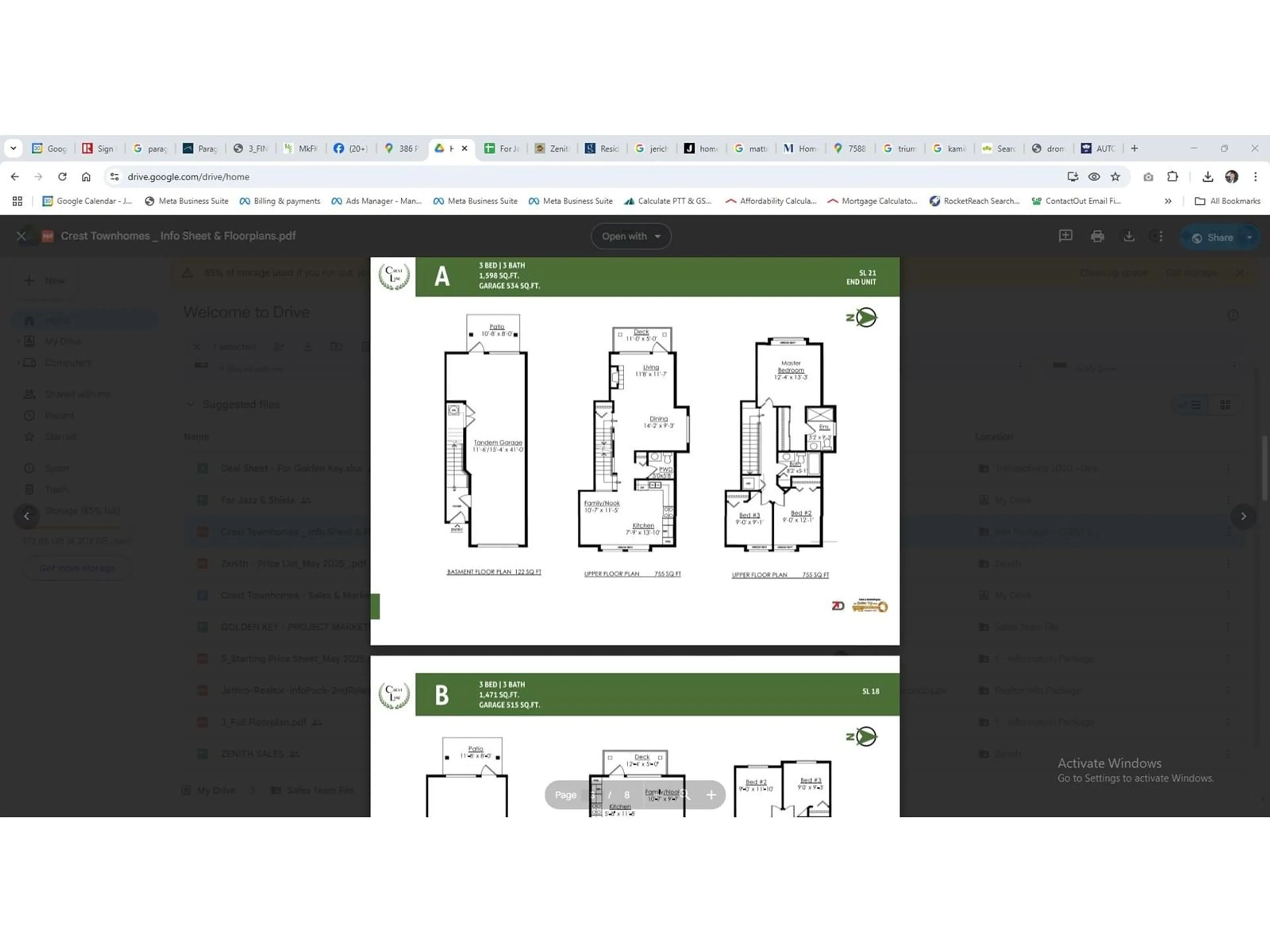Open the 'Open with' dropdown
Screen dimensions: 1270x952
(x=631, y=236)
